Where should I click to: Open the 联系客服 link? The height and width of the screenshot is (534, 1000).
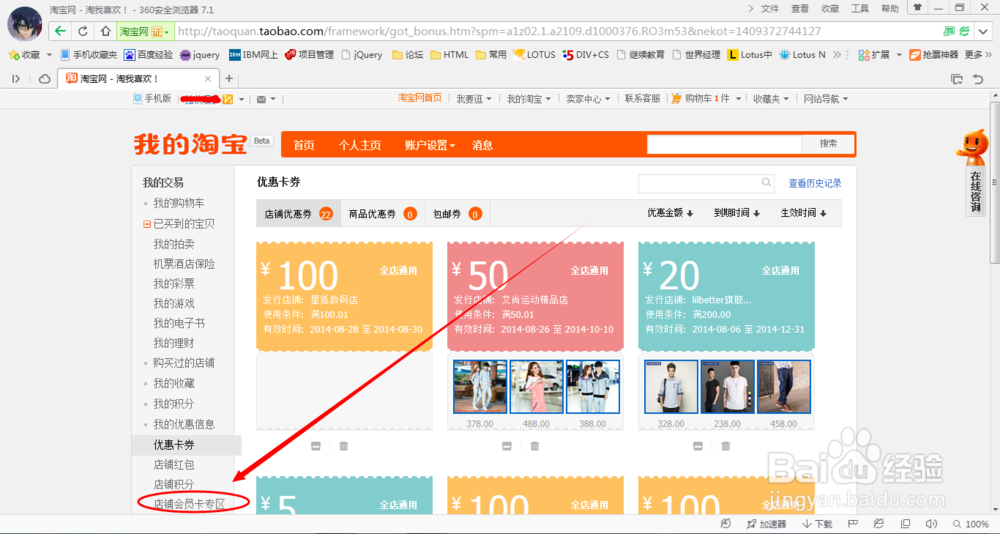coord(642,99)
